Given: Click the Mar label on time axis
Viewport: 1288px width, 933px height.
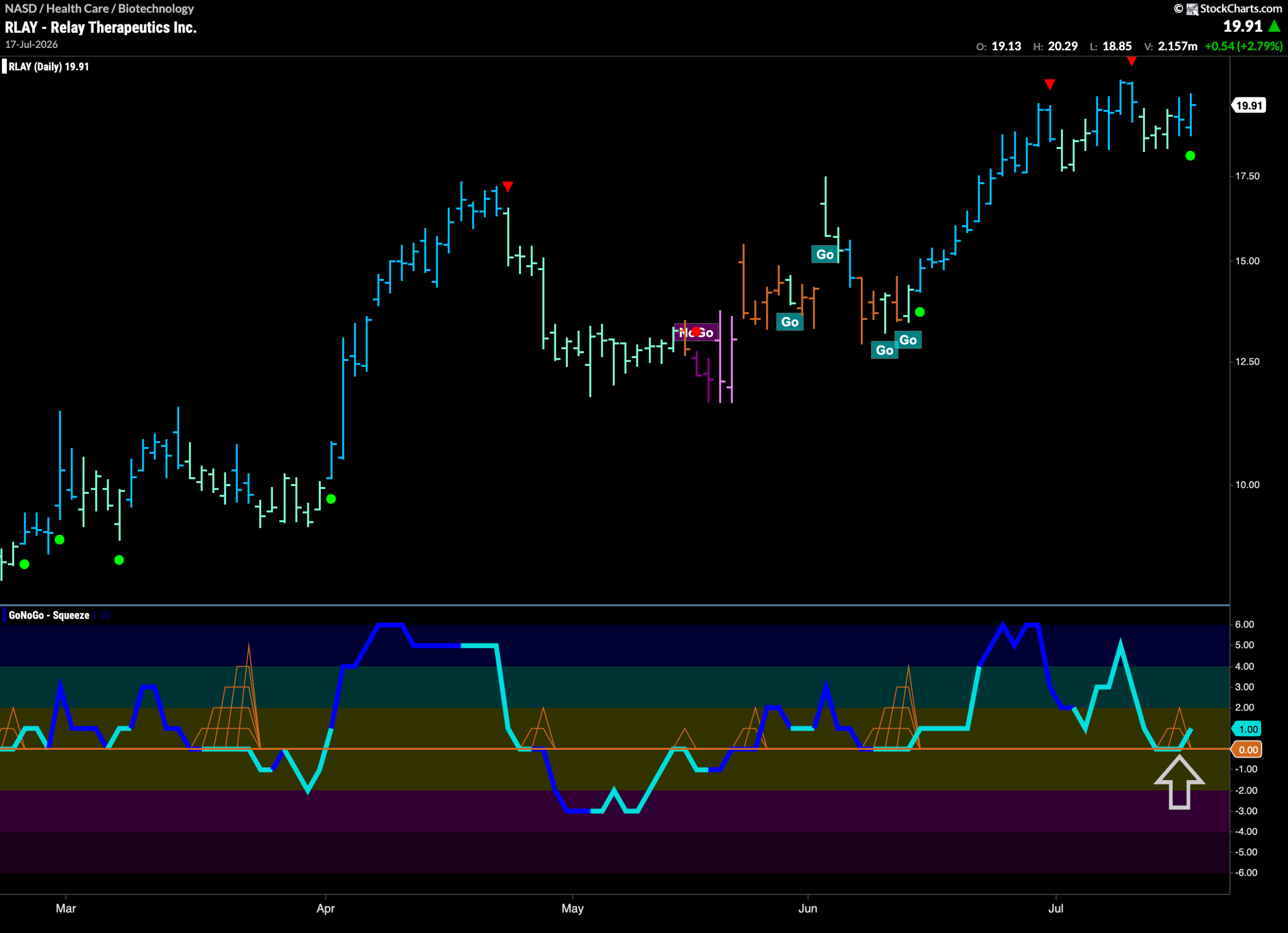Looking at the screenshot, I should pyautogui.click(x=66, y=908).
